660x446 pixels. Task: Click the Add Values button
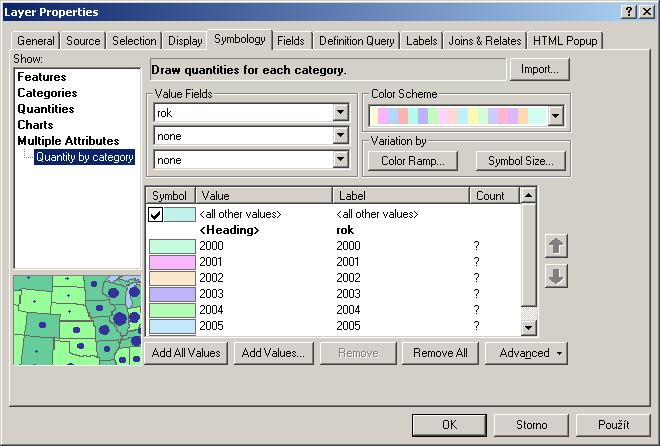point(273,353)
